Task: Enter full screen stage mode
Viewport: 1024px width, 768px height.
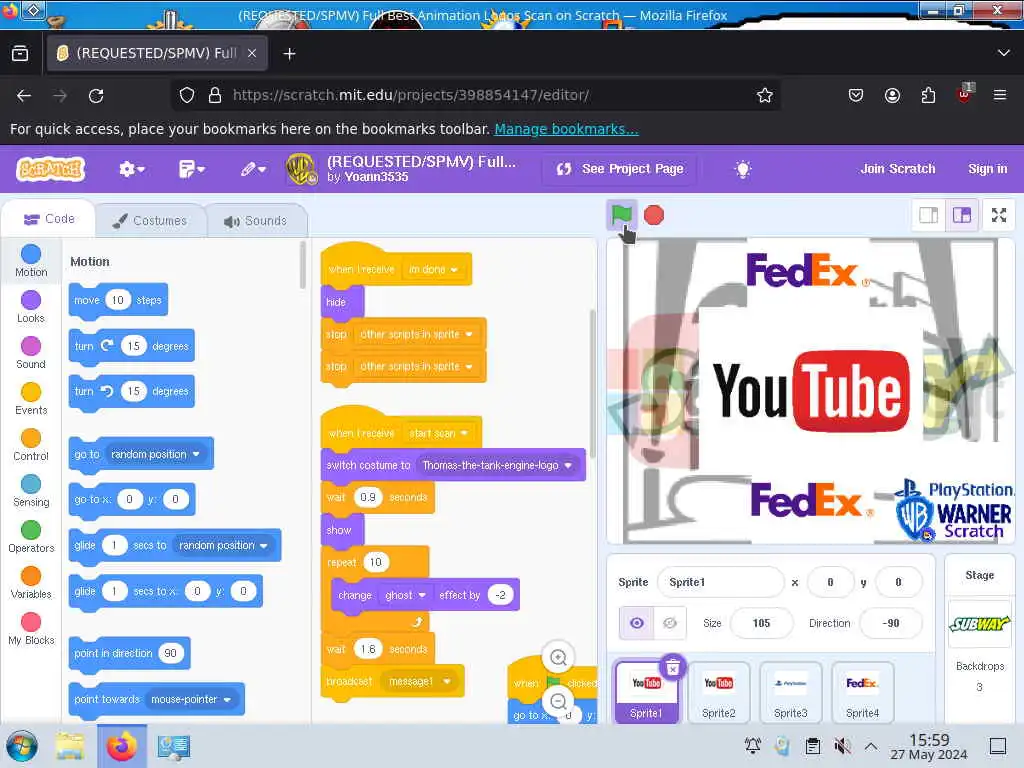Action: coord(999,215)
